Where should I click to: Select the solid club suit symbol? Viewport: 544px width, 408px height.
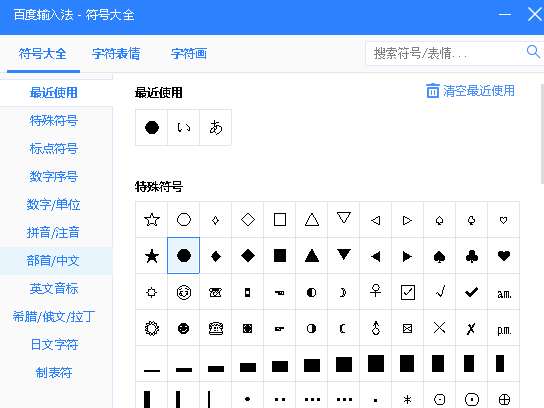pos(471,256)
